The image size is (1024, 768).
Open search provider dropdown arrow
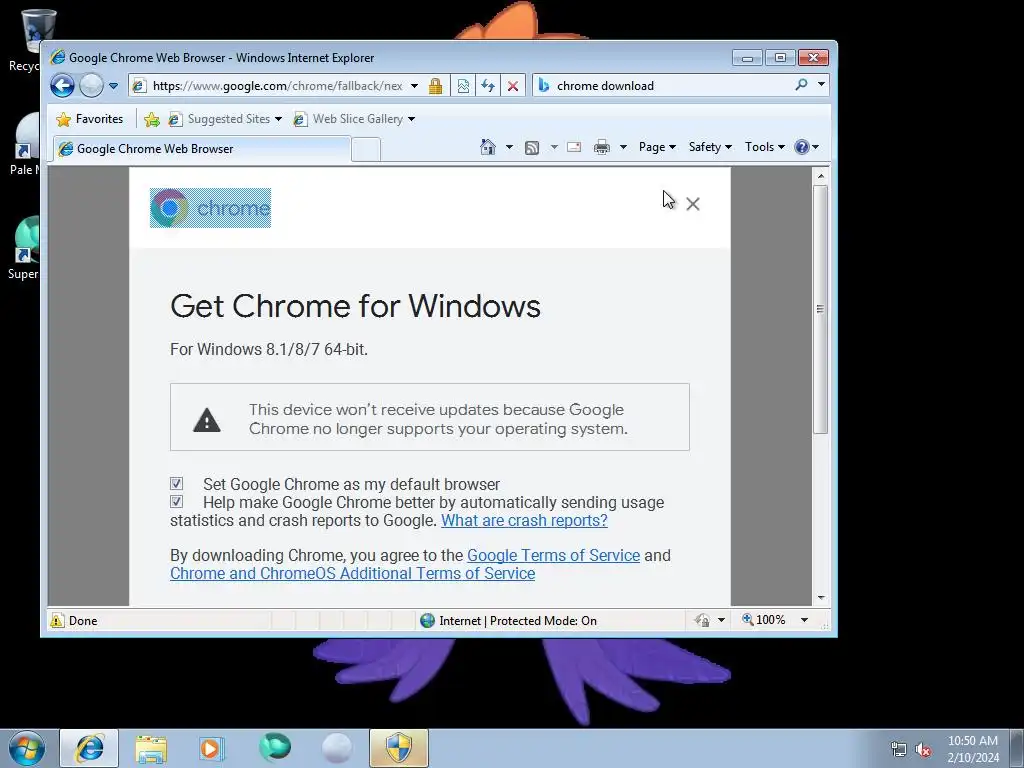pyautogui.click(x=821, y=85)
